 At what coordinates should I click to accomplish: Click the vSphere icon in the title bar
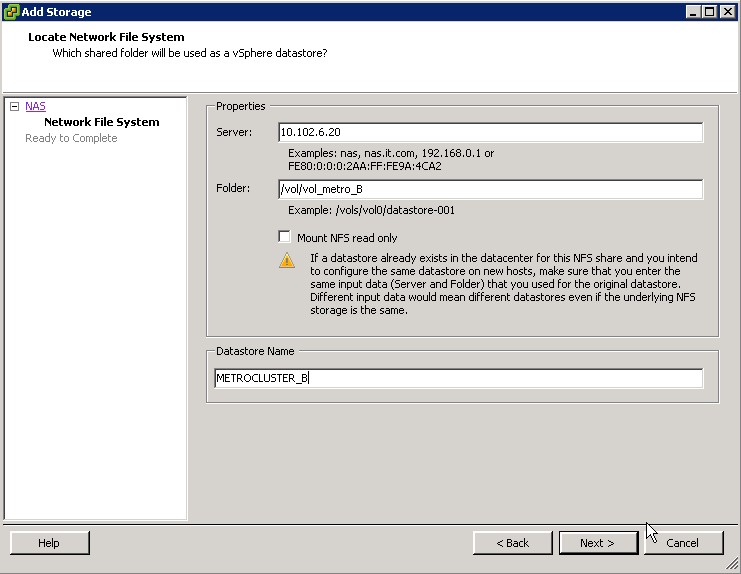click(11, 12)
